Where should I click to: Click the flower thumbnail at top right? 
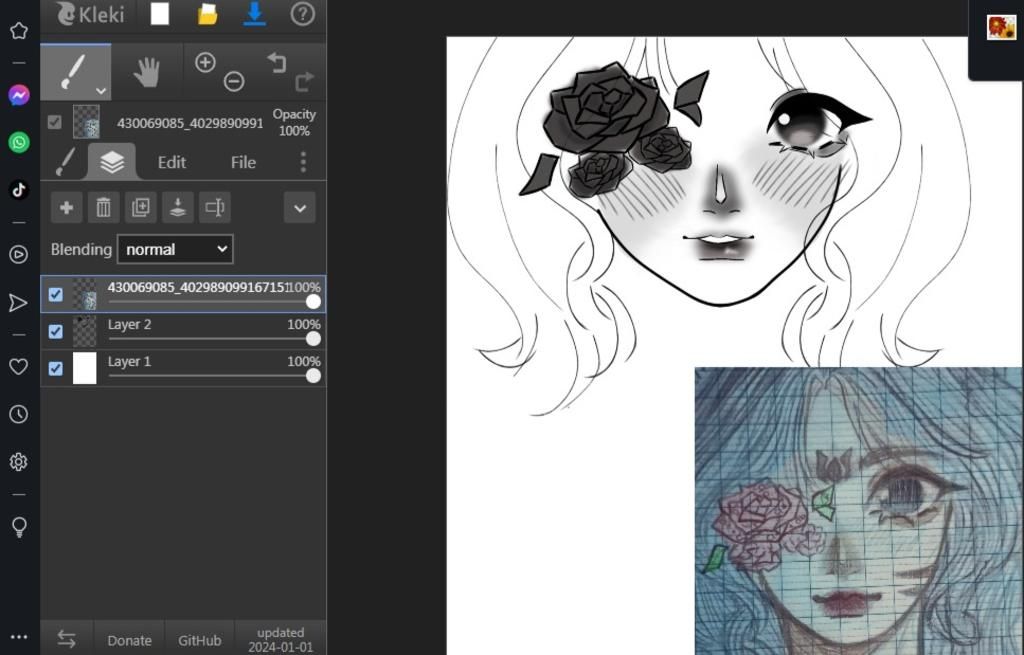(1001, 27)
